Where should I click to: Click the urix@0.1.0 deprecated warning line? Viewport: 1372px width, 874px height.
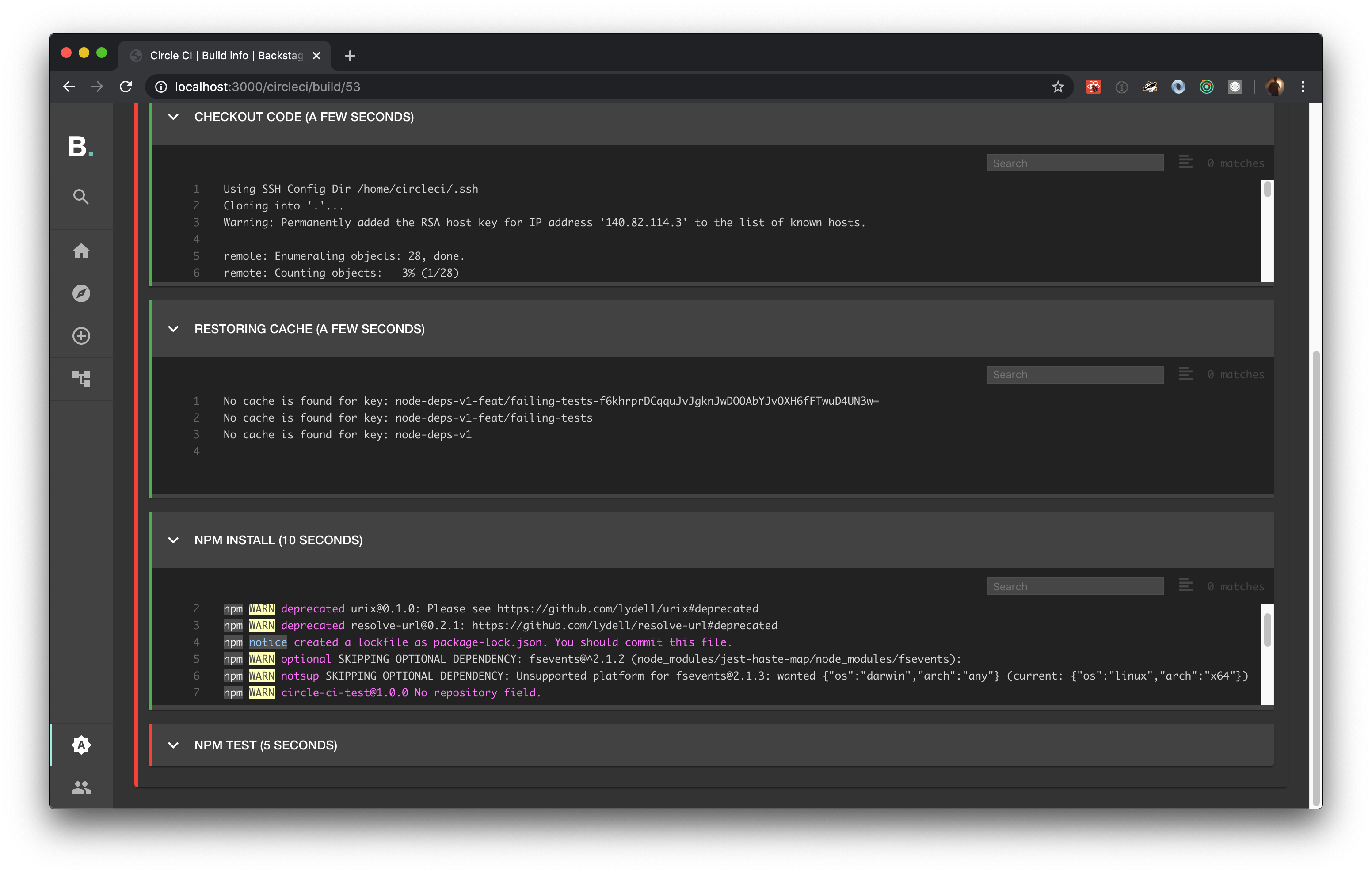coord(491,608)
